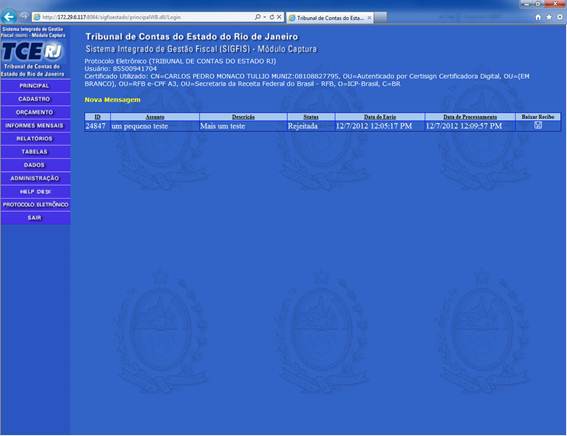This screenshot has width=567, height=436.
Task: Sort table by Data de Envio header
Action: coord(380,117)
